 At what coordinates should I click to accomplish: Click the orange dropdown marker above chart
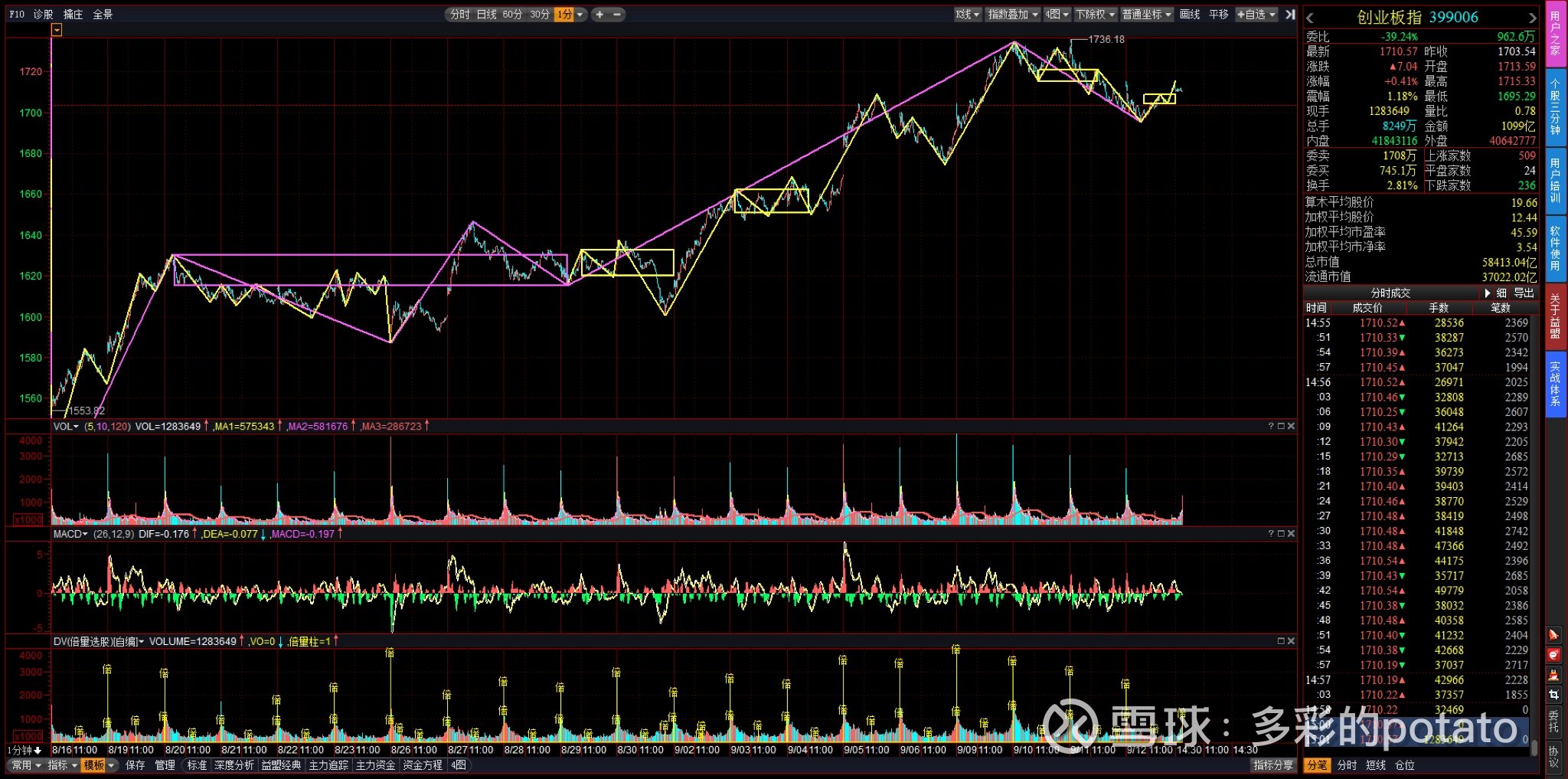(x=57, y=30)
